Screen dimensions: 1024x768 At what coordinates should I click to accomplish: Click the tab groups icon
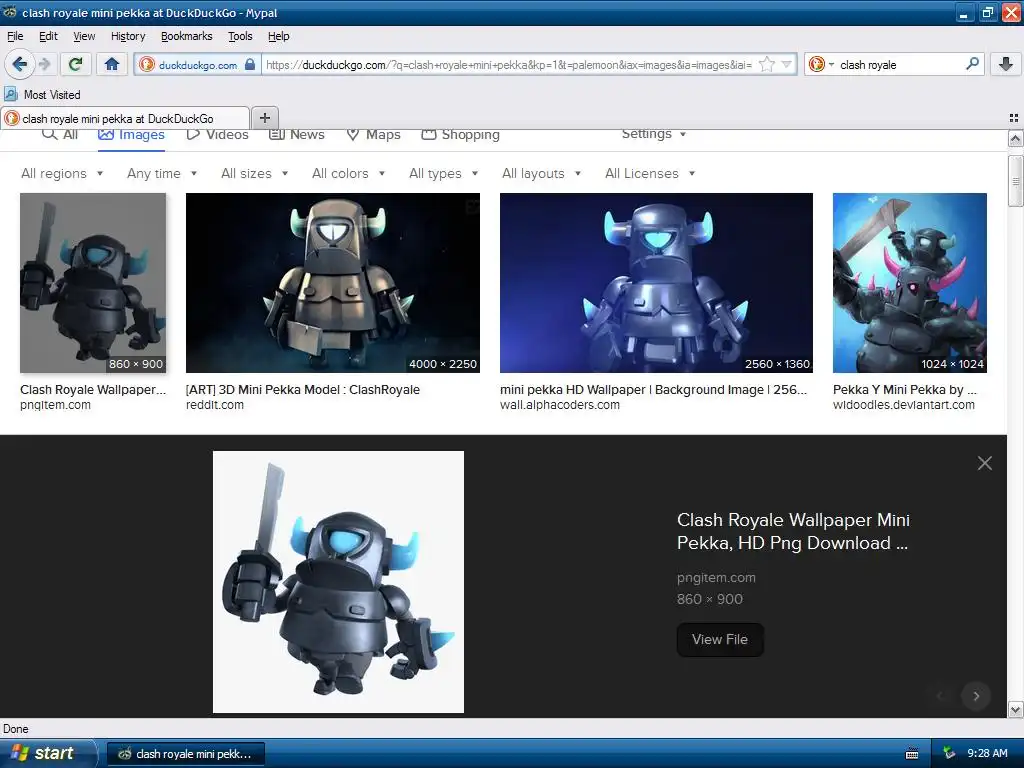(1014, 118)
